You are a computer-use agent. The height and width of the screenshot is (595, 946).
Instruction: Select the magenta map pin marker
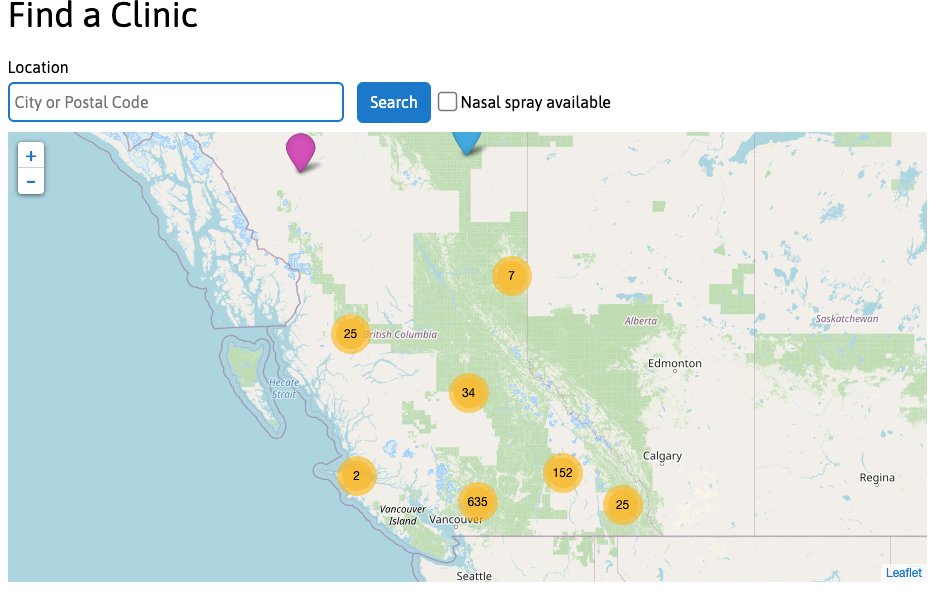click(300, 153)
